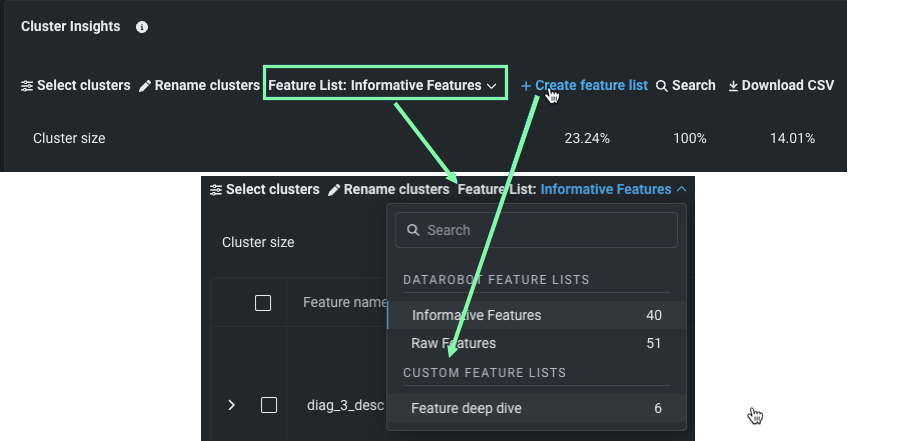Click the sliders icon in the lower toolbar
The width and height of the screenshot is (916, 441).
point(215,189)
